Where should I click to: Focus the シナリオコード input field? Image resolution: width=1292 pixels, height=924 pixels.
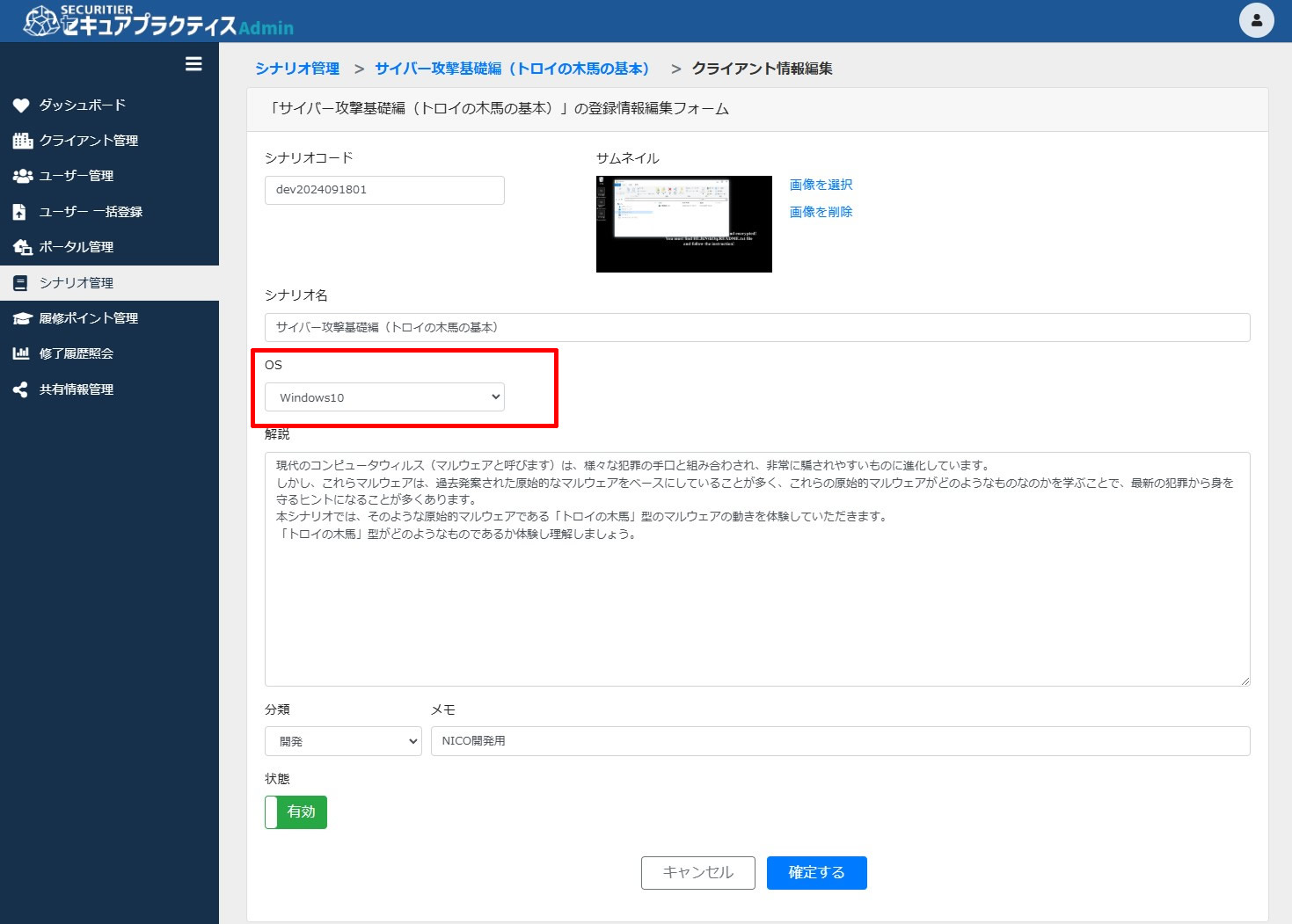point(384,190)
